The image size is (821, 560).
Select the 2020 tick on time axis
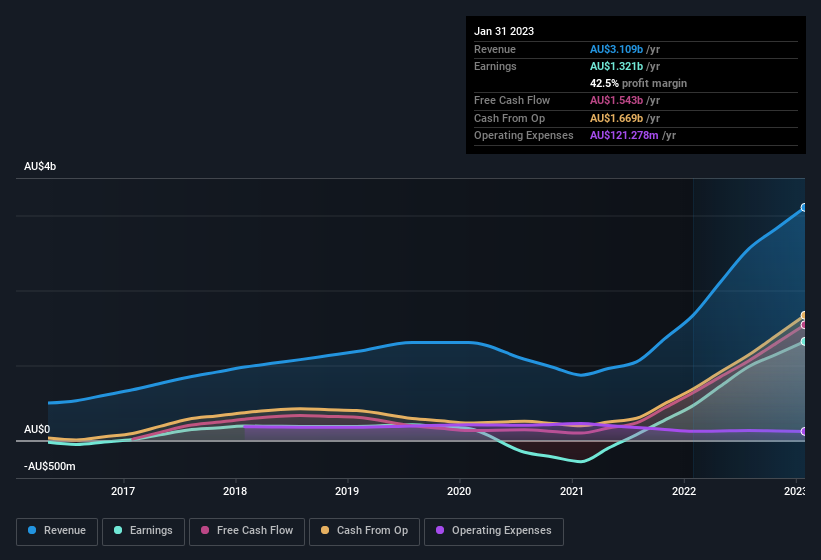pyautogui.click(x=459, y=491)
